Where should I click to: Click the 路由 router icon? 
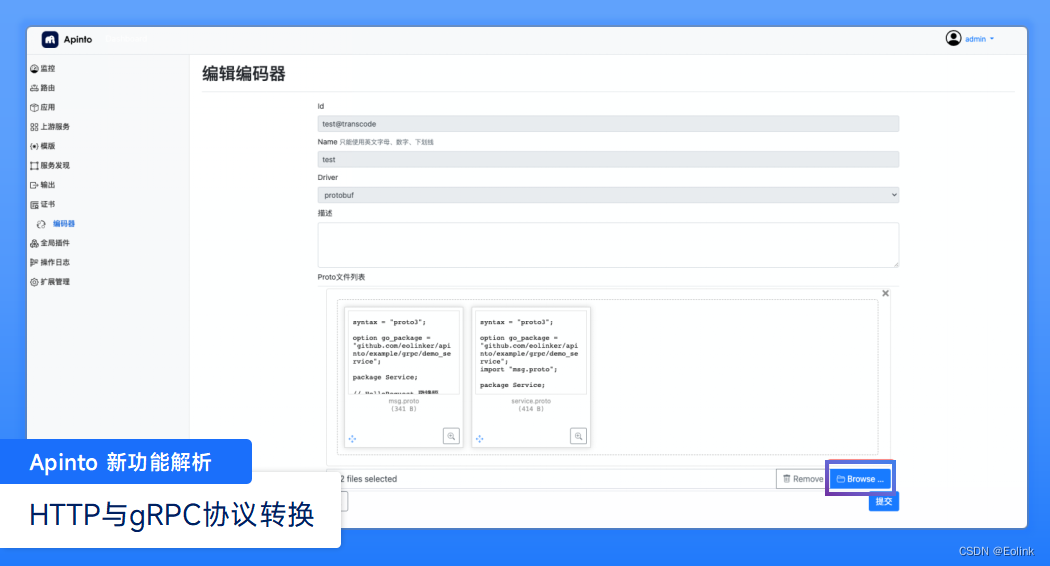(34, 88)
